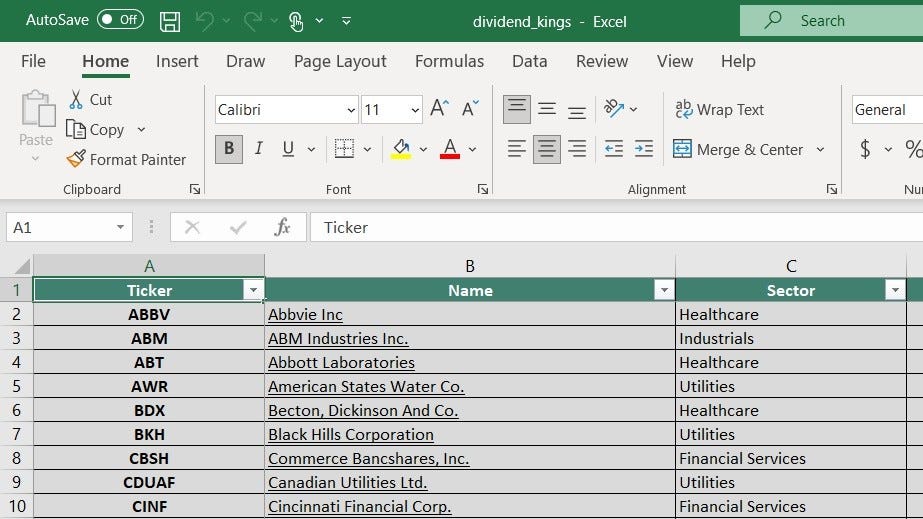
Task: Apply Italic formatting
Action: pos(258,148)
